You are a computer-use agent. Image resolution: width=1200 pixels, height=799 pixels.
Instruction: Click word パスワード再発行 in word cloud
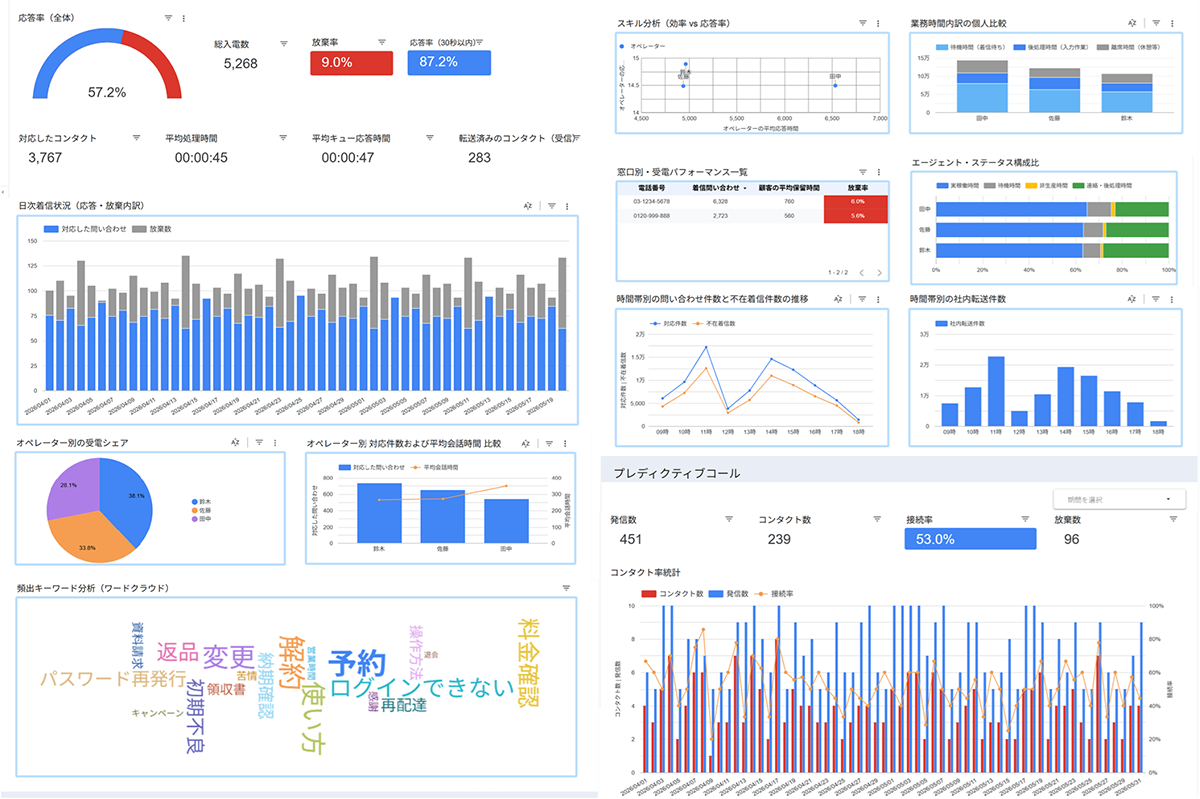[x=113, y=679]
